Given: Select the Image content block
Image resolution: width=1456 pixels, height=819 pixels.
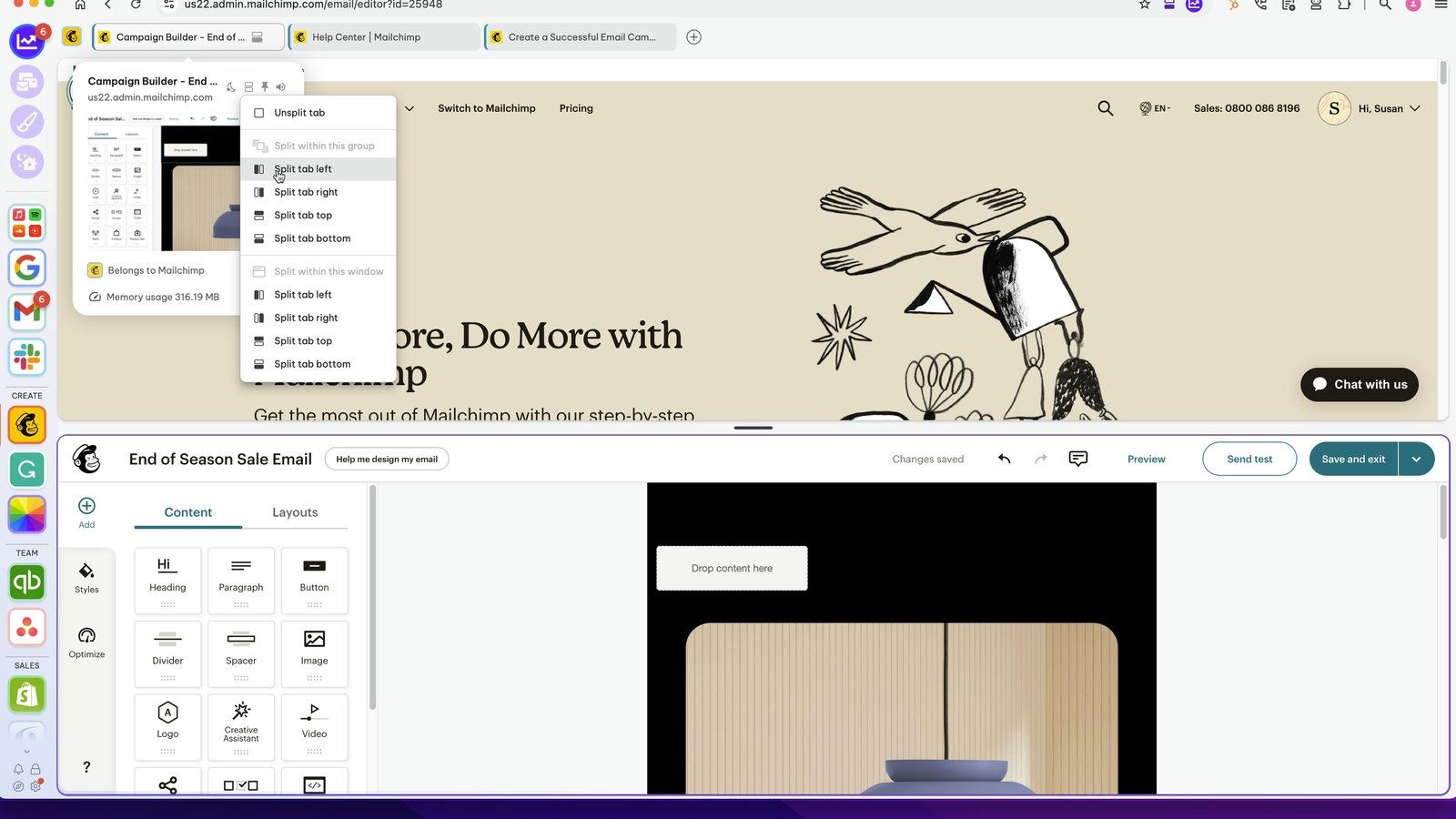Looking at the screenshot, I should click(x=314, y=653).
